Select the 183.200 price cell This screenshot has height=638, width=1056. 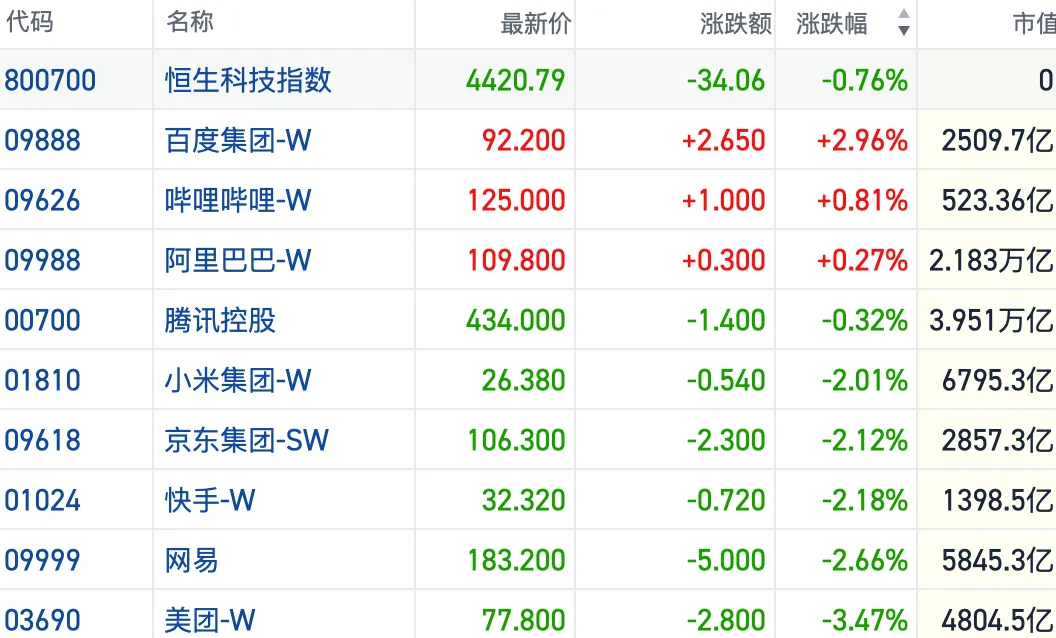[x=517, y=561]
